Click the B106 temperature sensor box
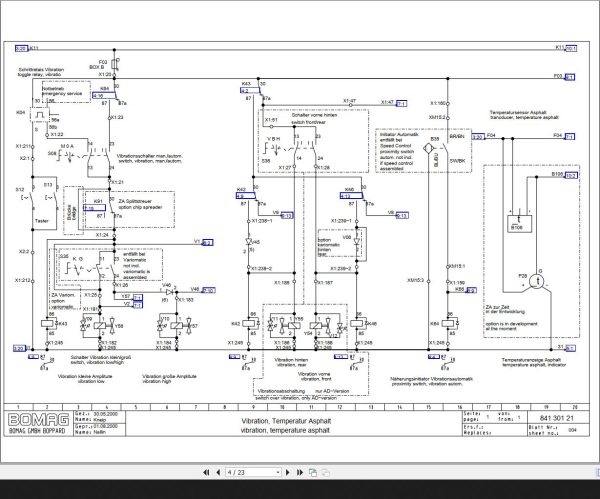The height and width of the screenshot is (499, 600). click(519, 223)
